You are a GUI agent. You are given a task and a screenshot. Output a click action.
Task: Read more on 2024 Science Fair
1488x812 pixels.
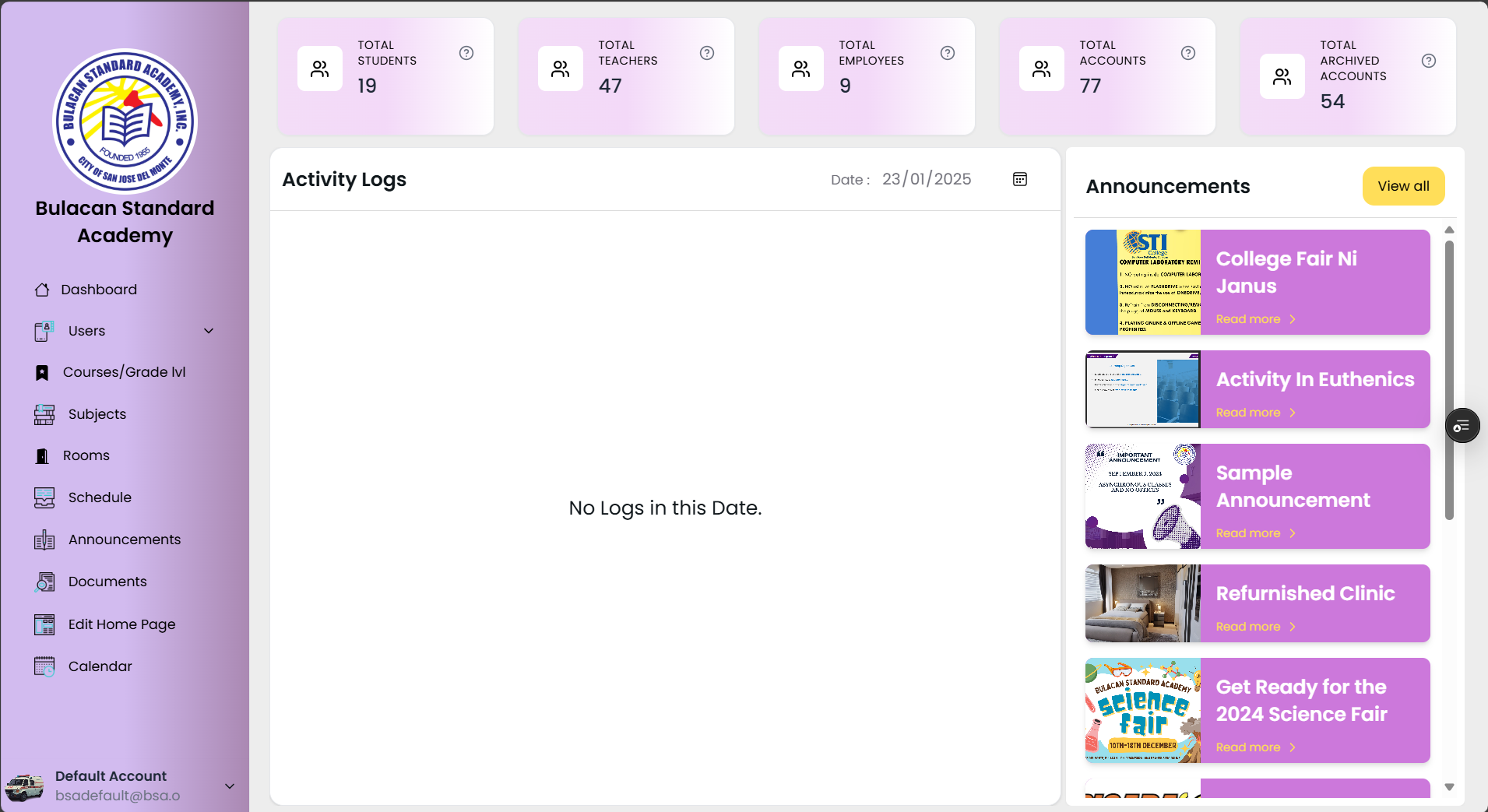point(1247,747)
